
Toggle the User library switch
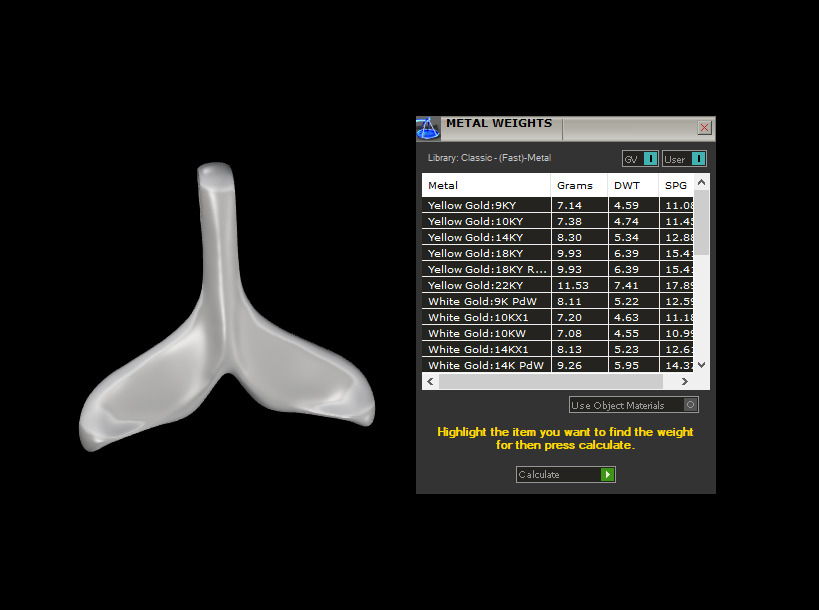pos(684,159)
